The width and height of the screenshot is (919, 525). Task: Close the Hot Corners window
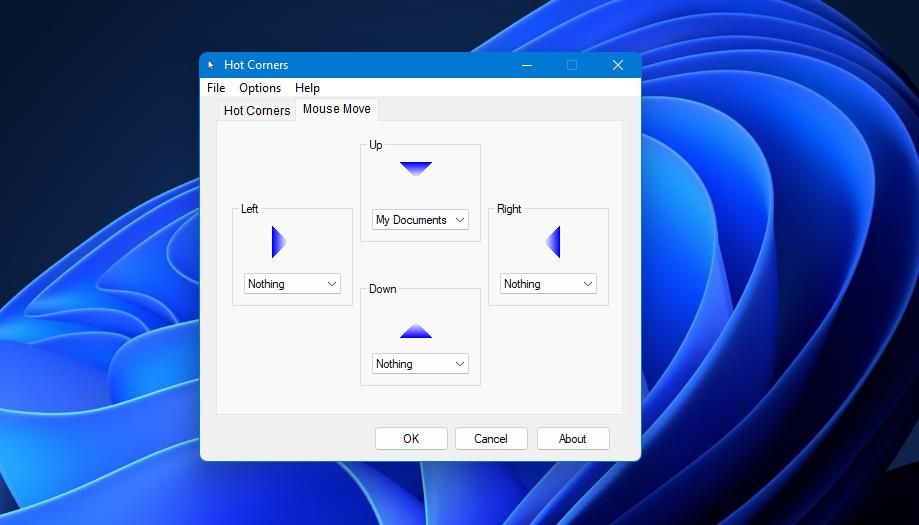click(618, 65)
